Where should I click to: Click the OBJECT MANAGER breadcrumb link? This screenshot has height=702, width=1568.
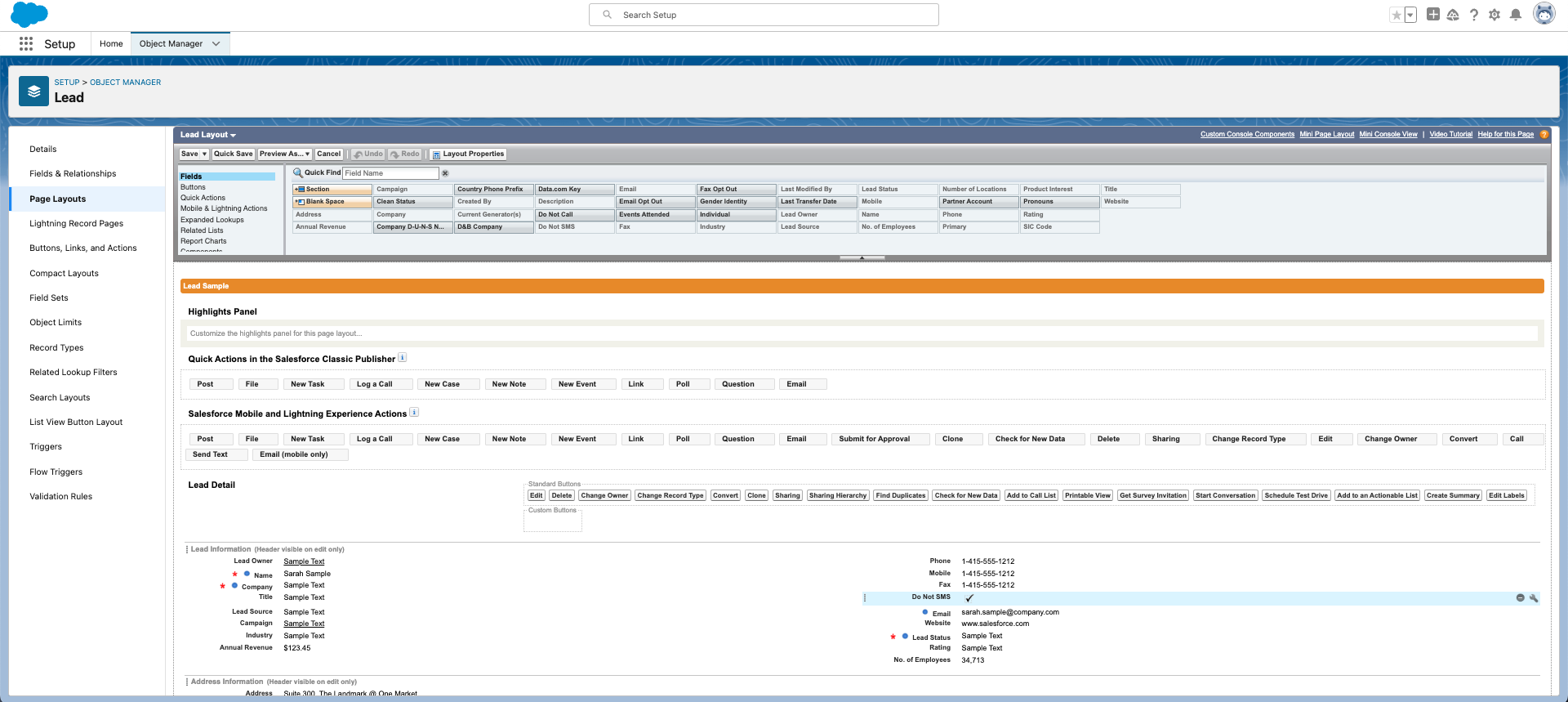coord(125,83)
